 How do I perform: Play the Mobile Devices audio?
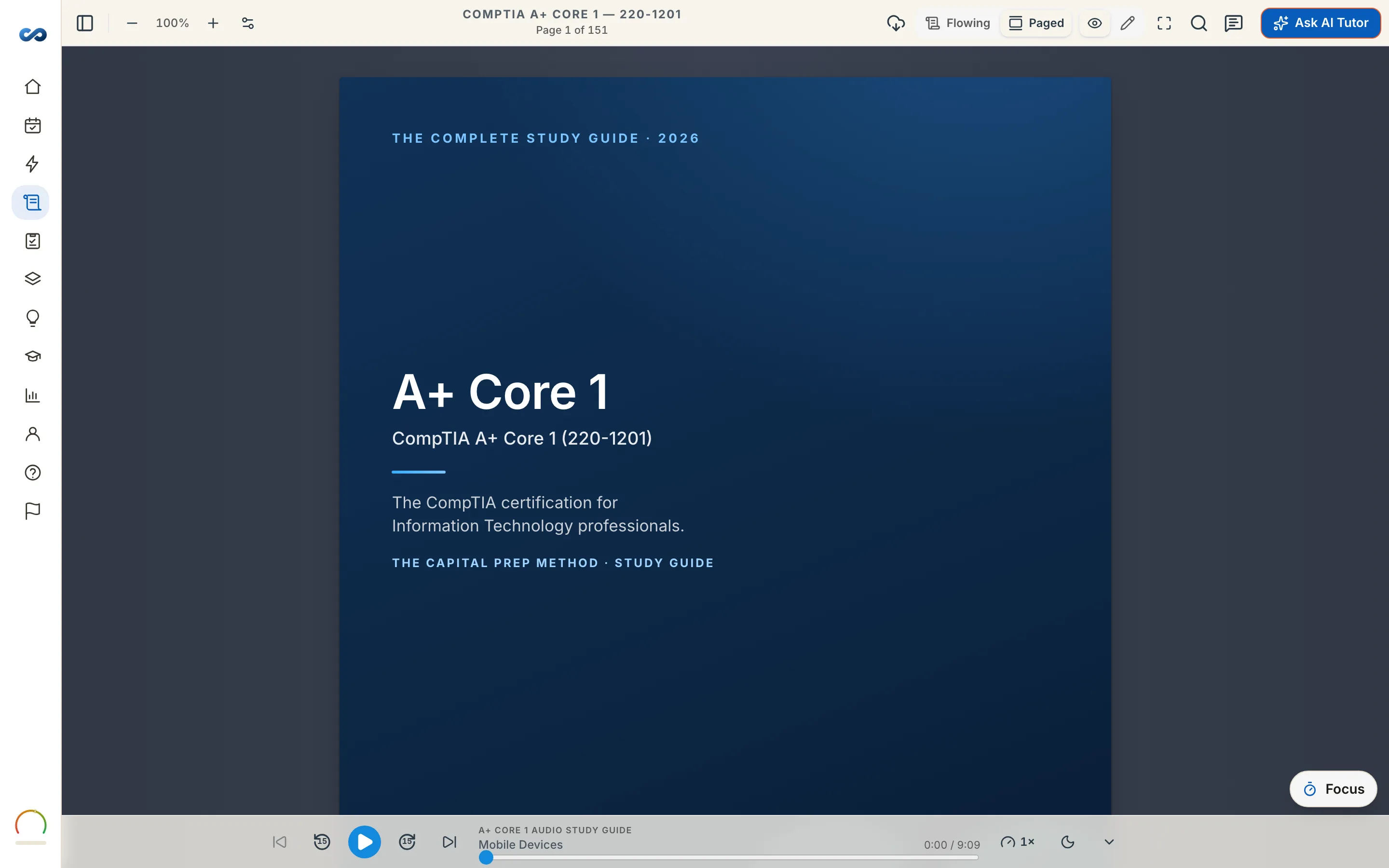[365, 842]
